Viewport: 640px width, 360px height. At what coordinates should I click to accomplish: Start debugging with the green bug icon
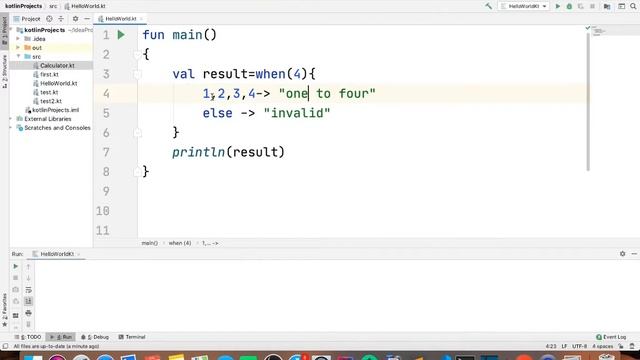pos(569,6)
